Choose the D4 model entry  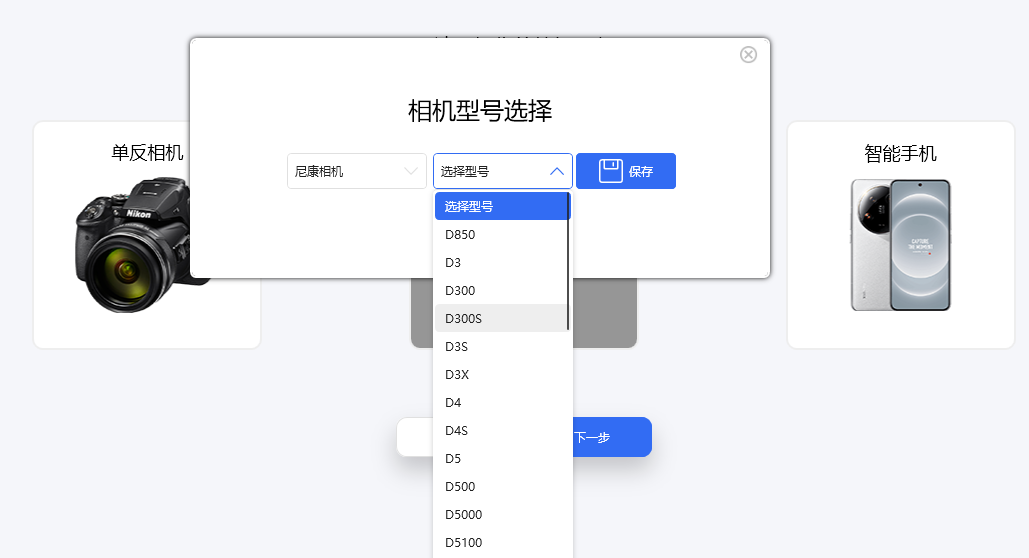click(503, 402)
